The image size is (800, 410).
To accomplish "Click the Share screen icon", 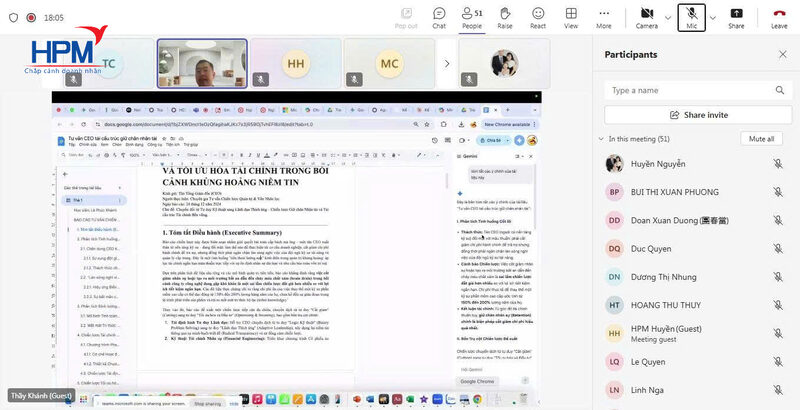I will [736, 17].
